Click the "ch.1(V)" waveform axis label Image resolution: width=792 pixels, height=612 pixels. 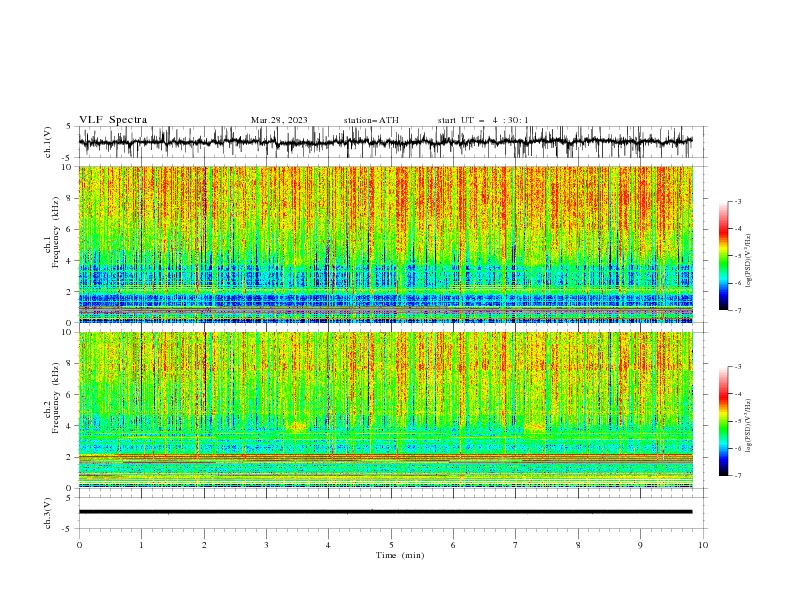point(48,142)
